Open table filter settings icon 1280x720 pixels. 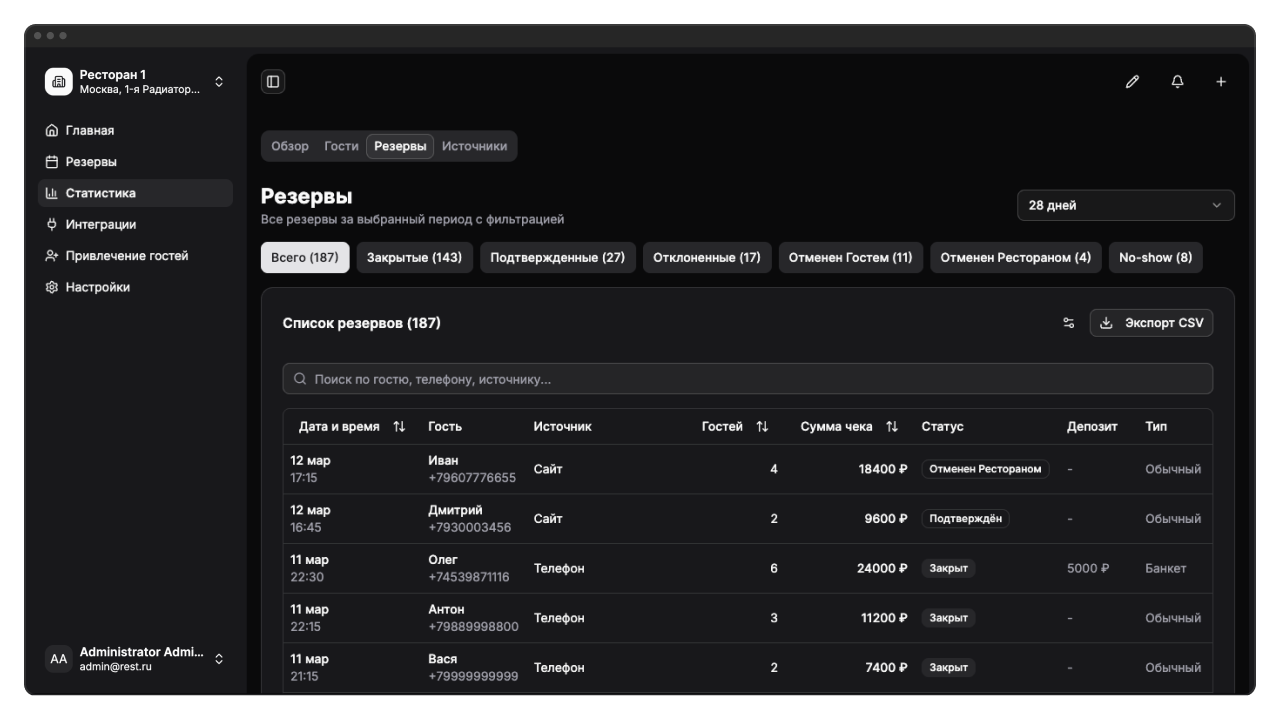[x=1068, y=323]
